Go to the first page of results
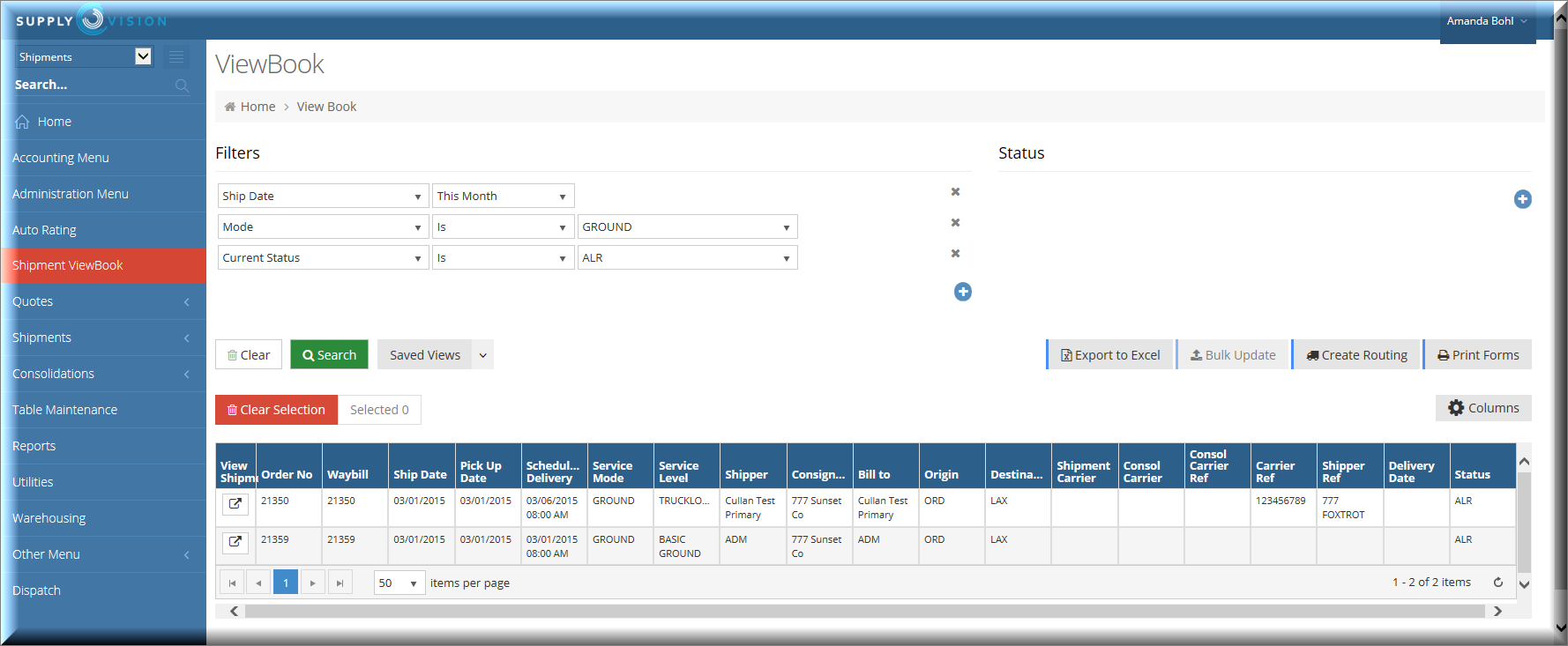 (232, 583)
